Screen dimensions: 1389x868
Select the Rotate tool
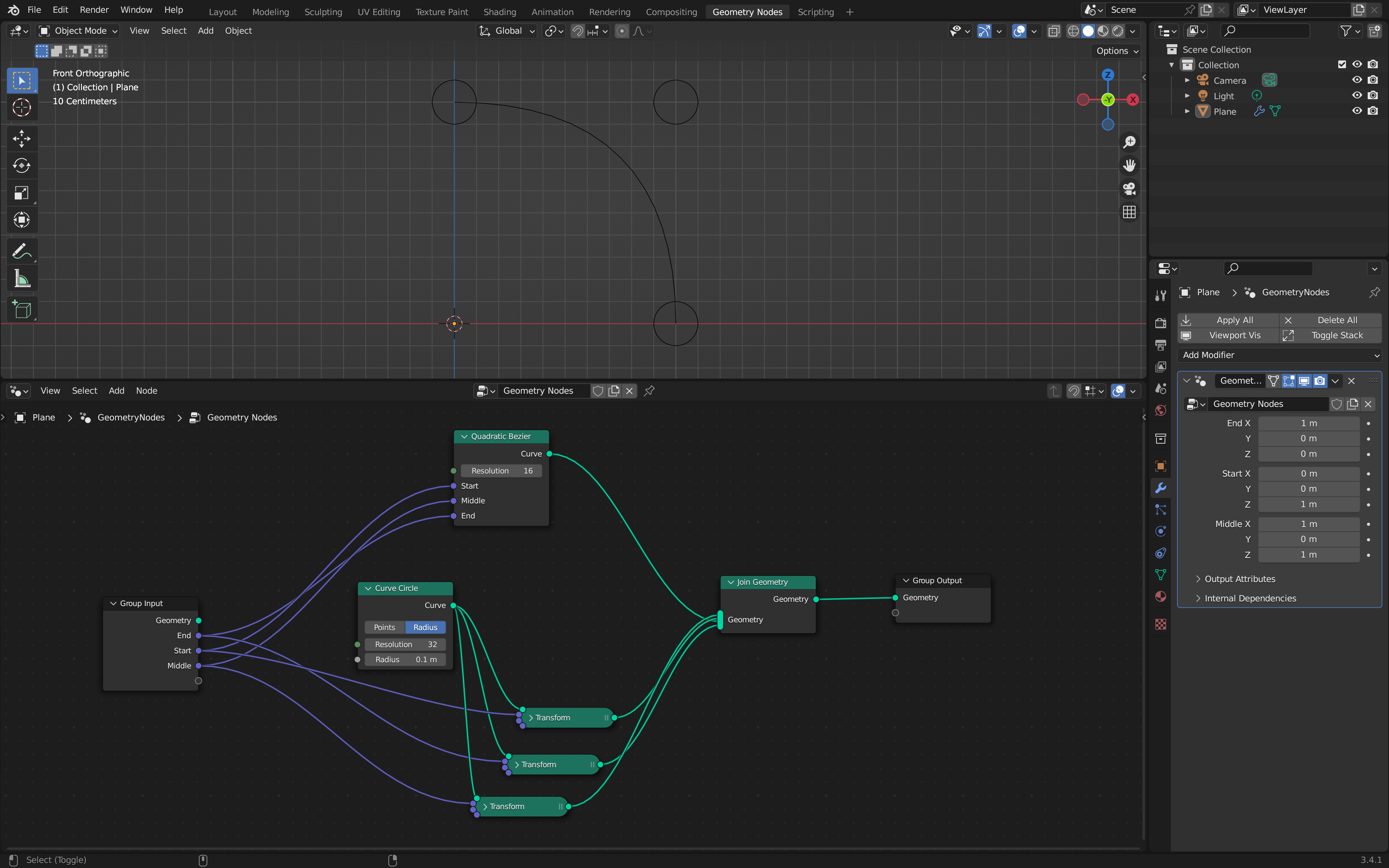(21, 166)
